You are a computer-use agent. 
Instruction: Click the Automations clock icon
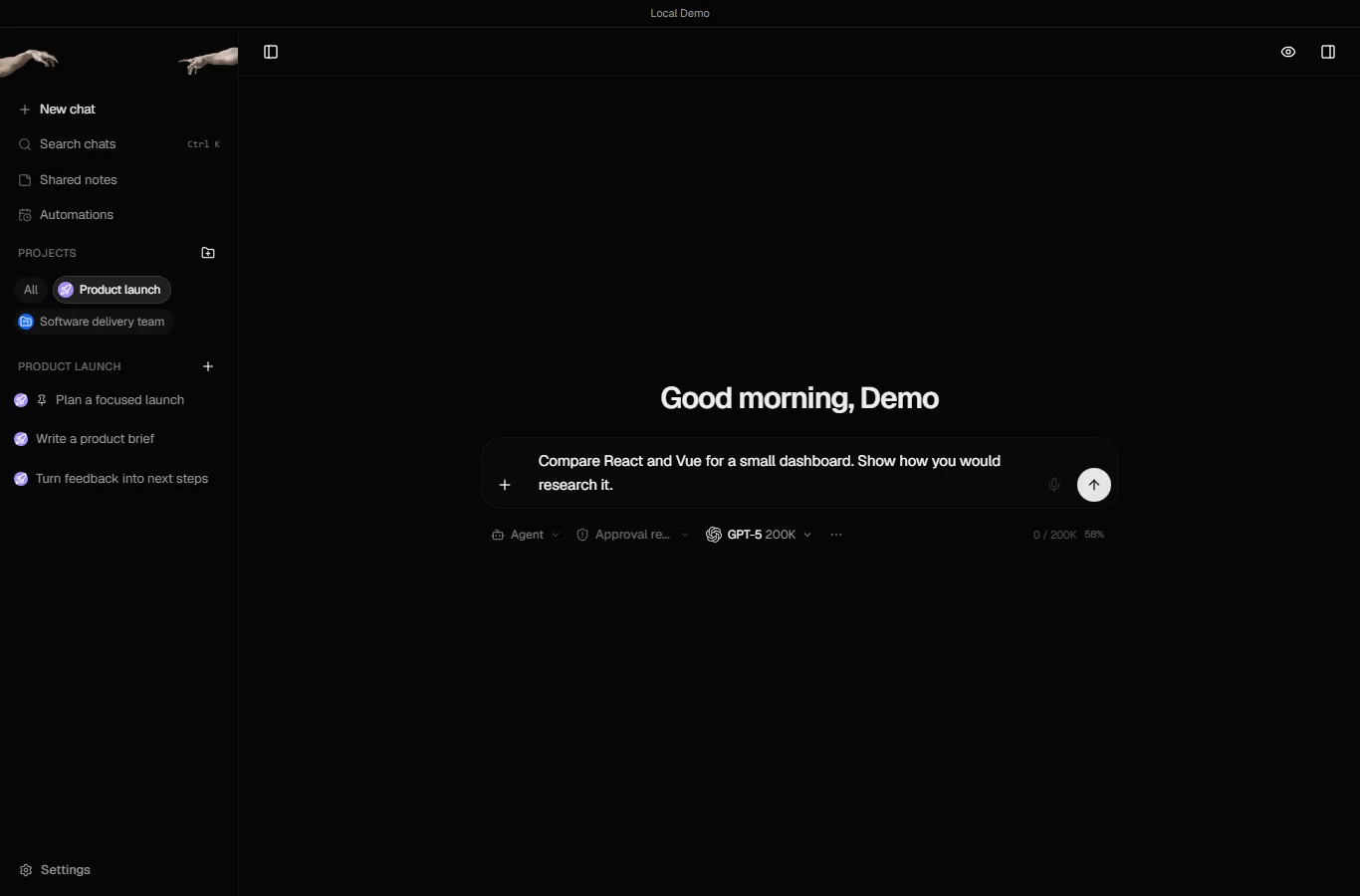pyautogui.click(x=25, y=215)
